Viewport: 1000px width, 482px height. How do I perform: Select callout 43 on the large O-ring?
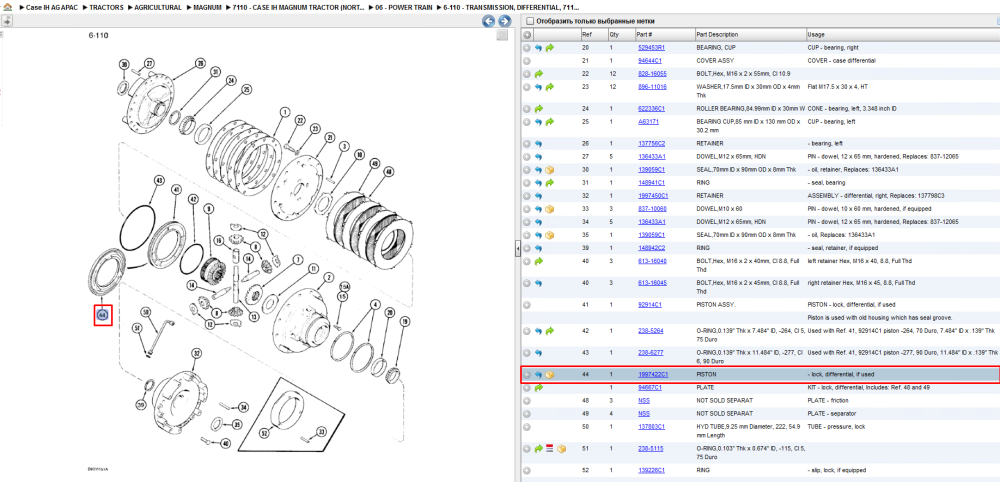[x=159, y=181]
